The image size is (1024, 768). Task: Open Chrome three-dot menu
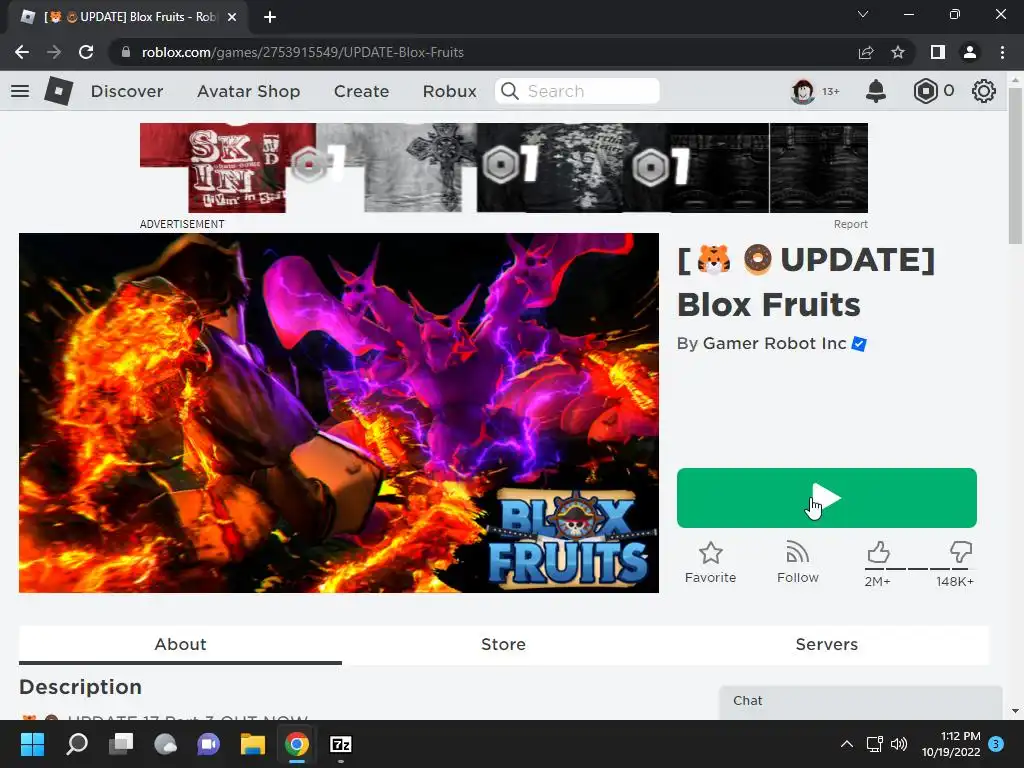(x=1002, y=52)
